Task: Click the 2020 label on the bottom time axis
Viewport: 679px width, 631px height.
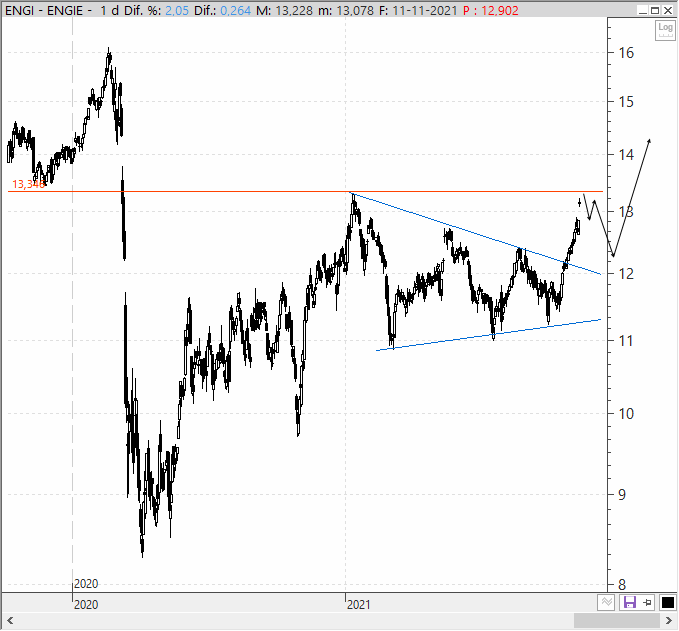Action: point(86,605)
